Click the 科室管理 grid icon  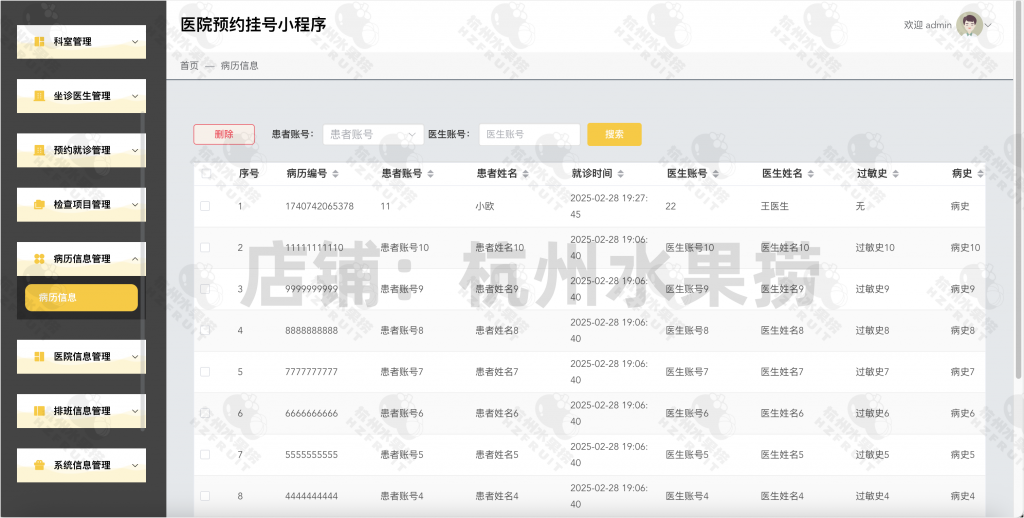pos(39,41)
